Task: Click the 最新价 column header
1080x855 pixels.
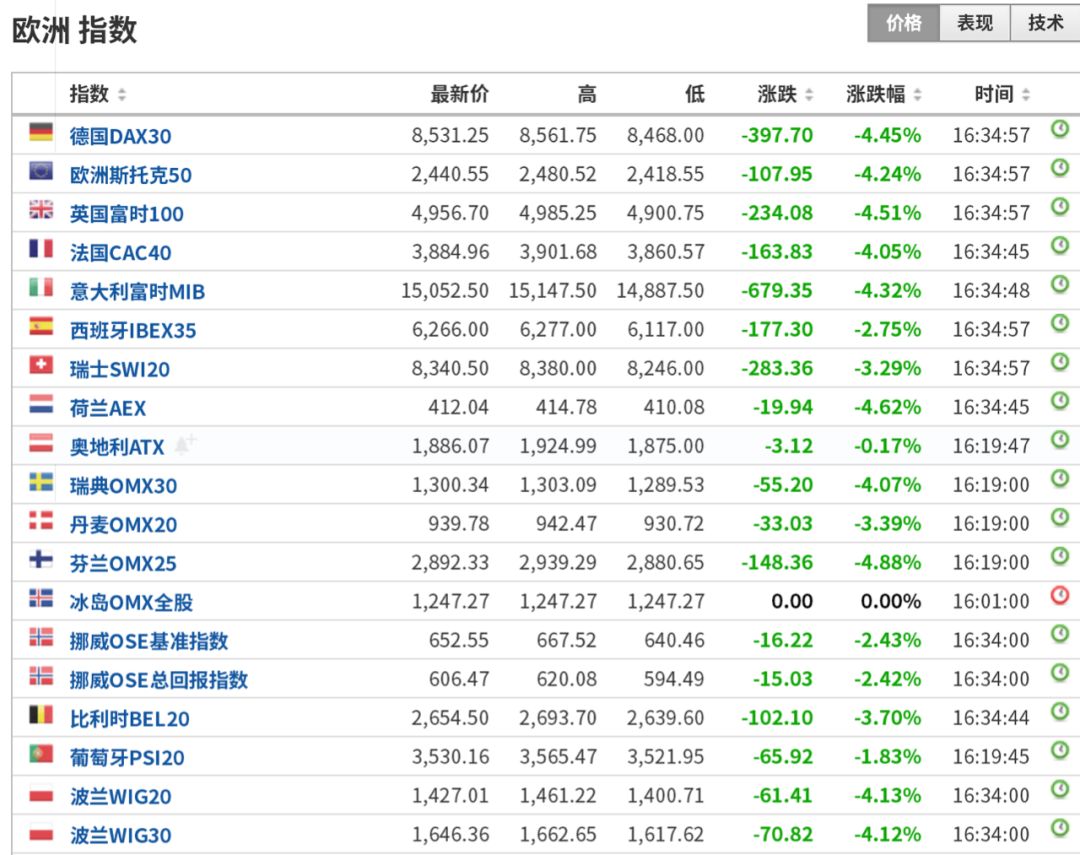Action: pyautogui.click(x=459, y=95)
